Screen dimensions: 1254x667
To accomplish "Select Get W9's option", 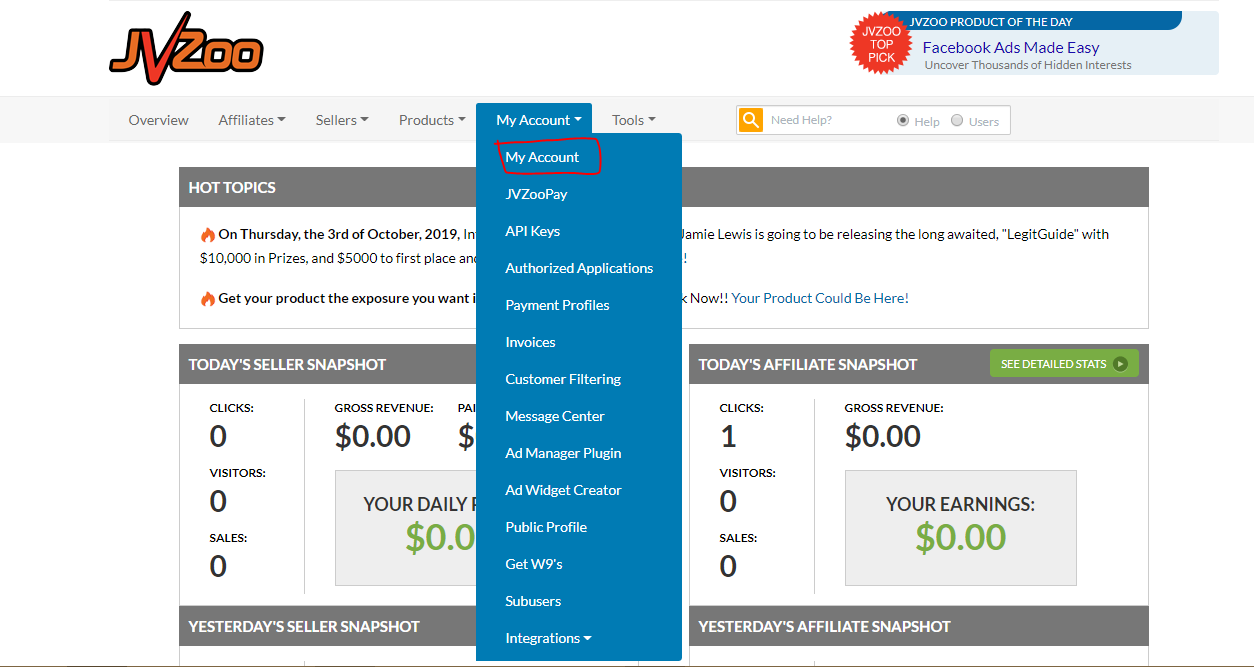I will [x=534, y=564].
